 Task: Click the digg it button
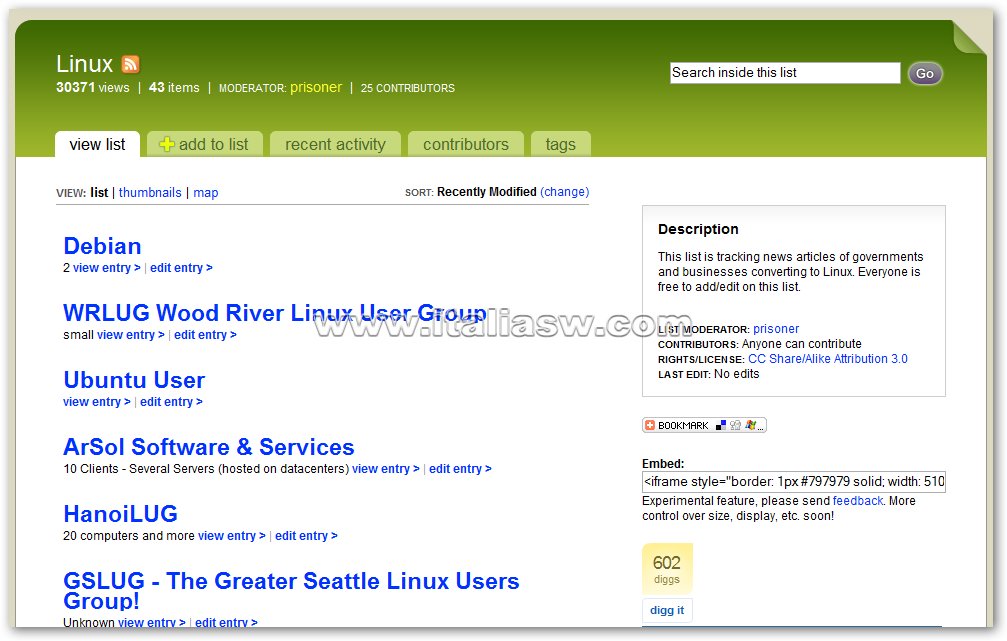667,610
